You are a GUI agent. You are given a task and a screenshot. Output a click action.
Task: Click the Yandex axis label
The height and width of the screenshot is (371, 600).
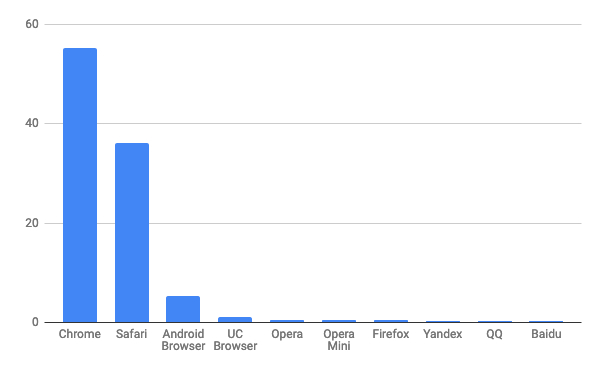tap(443, 334)
